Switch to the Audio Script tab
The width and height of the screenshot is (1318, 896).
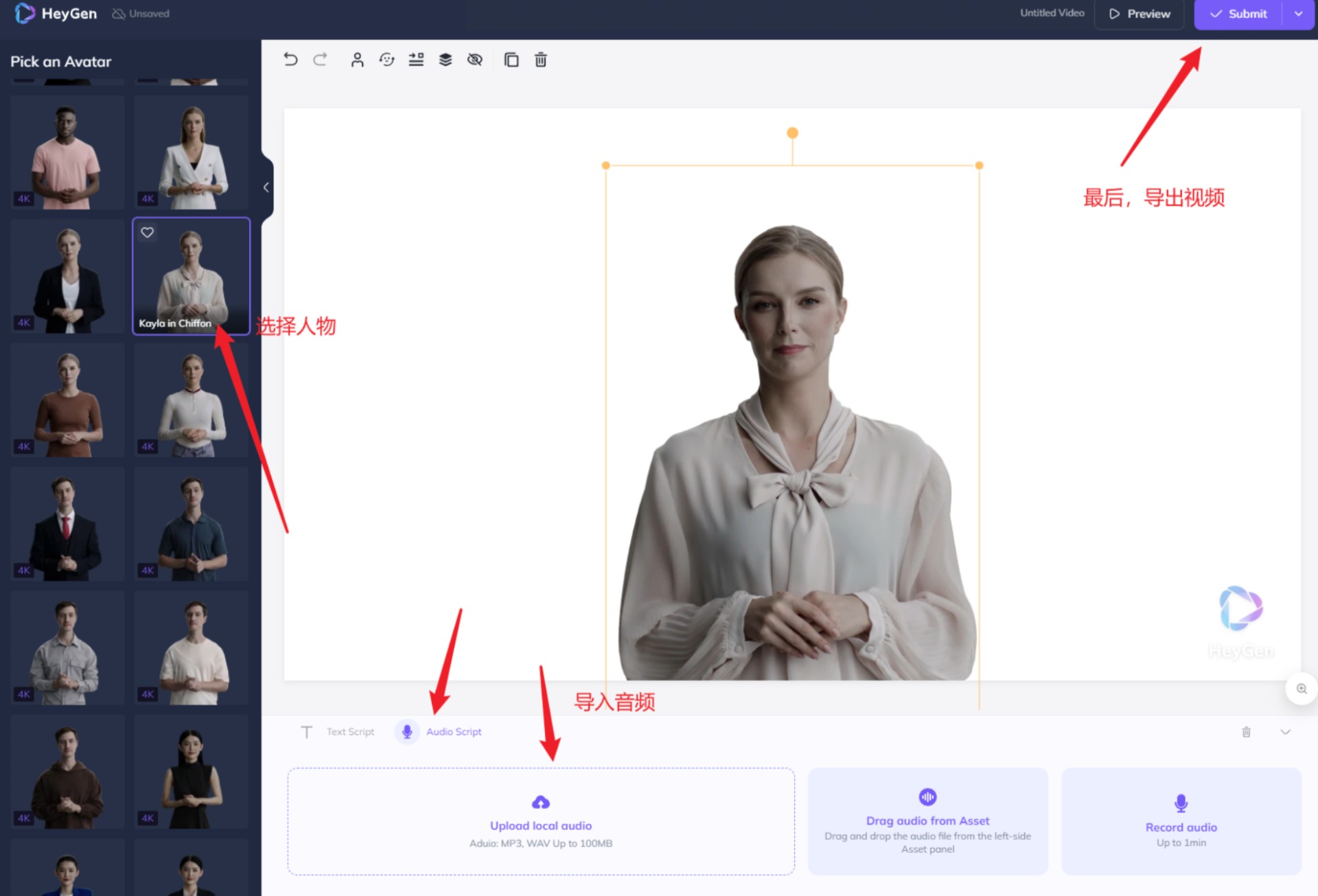click(439, 732)
